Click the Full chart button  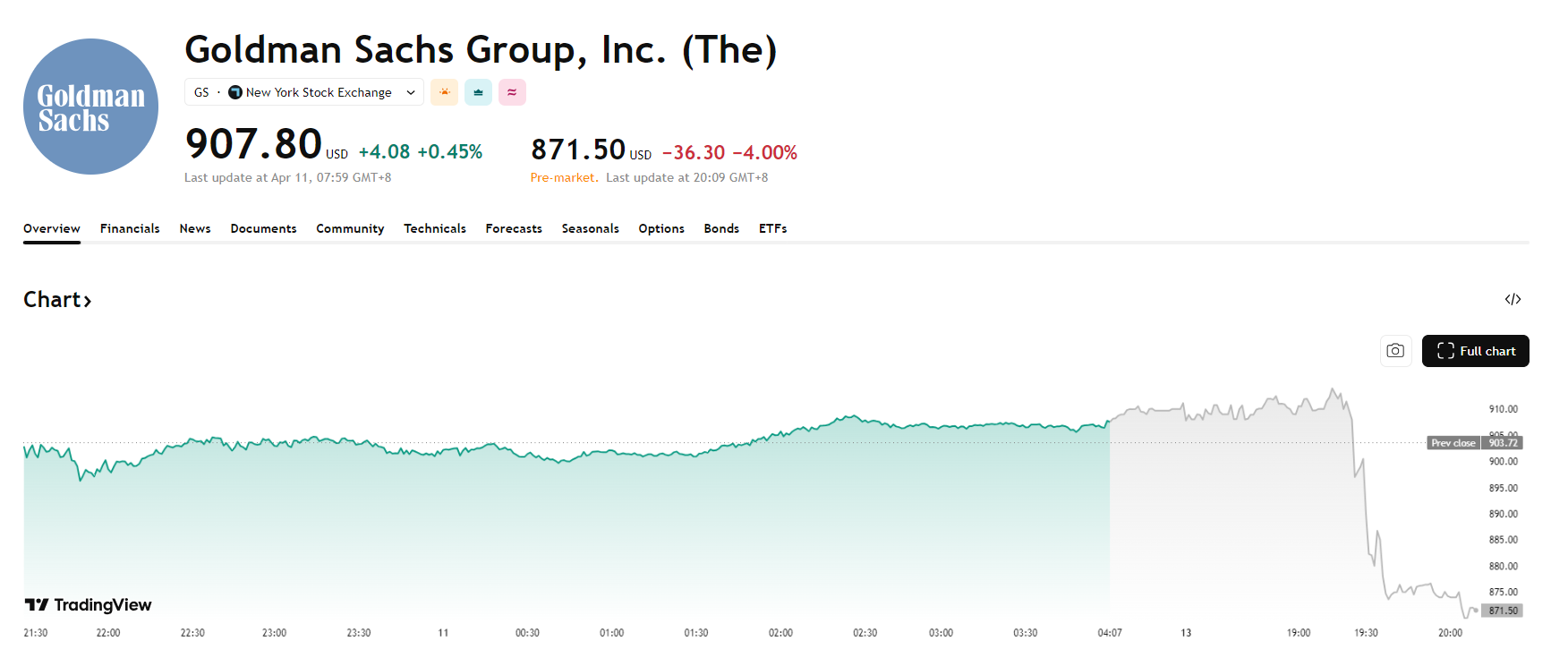pos(1475,350)
